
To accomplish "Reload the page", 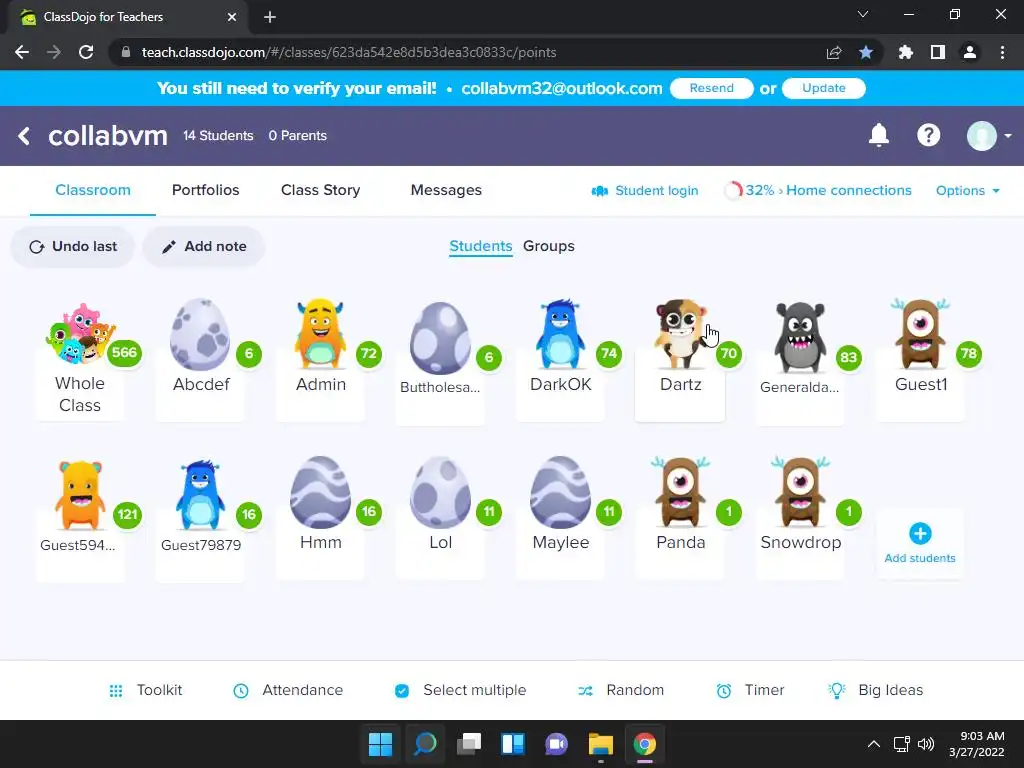I will (86, 52).
